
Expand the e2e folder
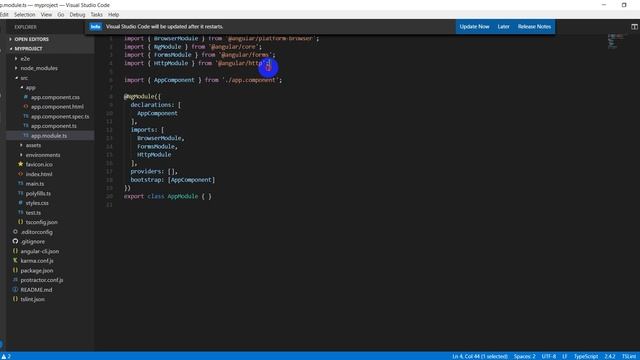click(25, 59)
